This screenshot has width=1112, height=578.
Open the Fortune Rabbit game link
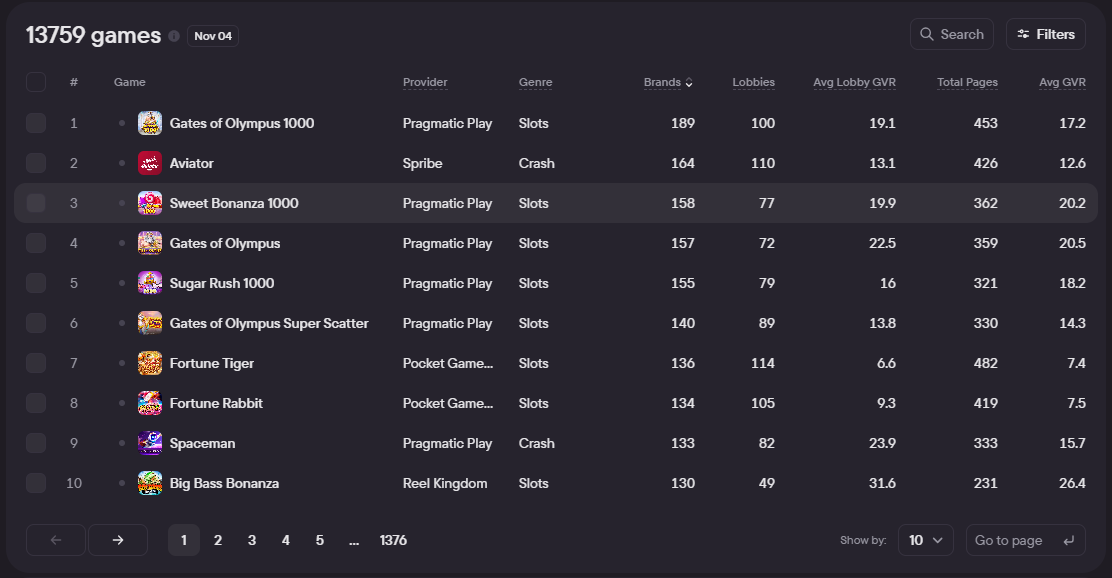(216, 403)
